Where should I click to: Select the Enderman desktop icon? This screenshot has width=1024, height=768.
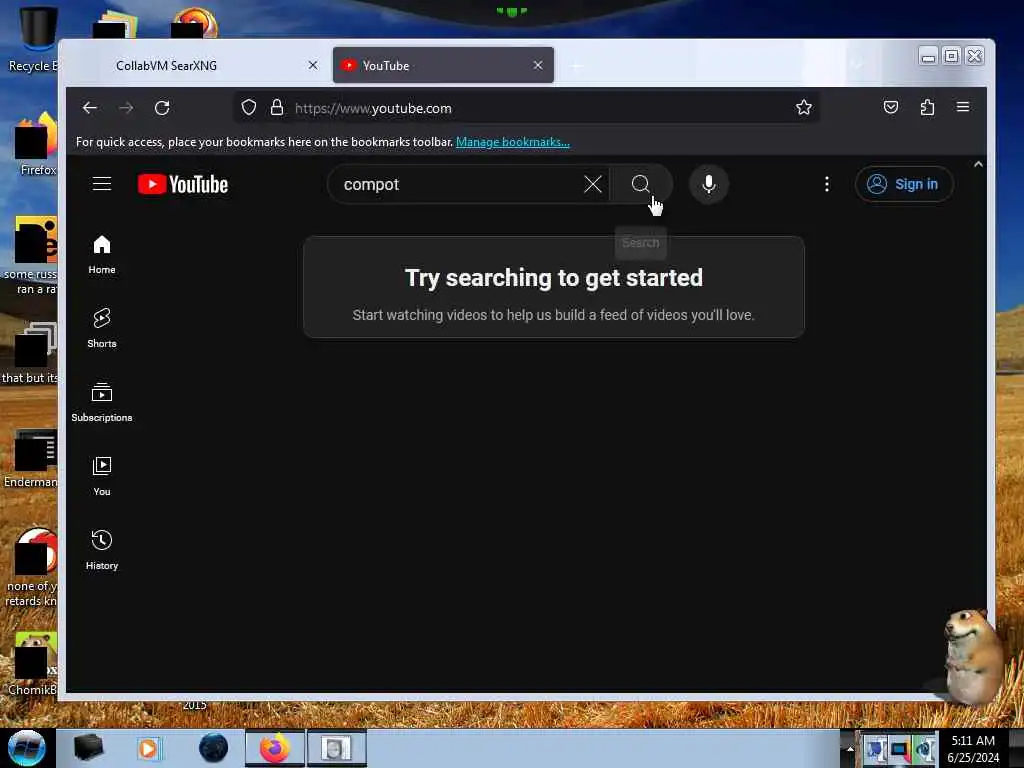click(31, 459)
